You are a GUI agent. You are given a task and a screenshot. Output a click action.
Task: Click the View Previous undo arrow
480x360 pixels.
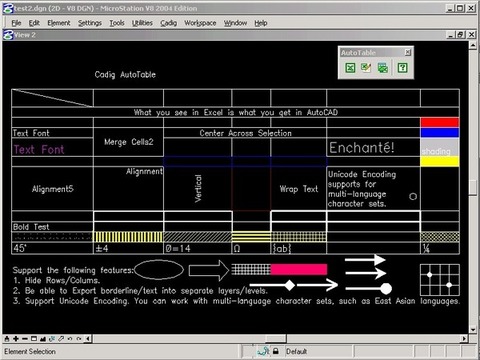point(70,339)
